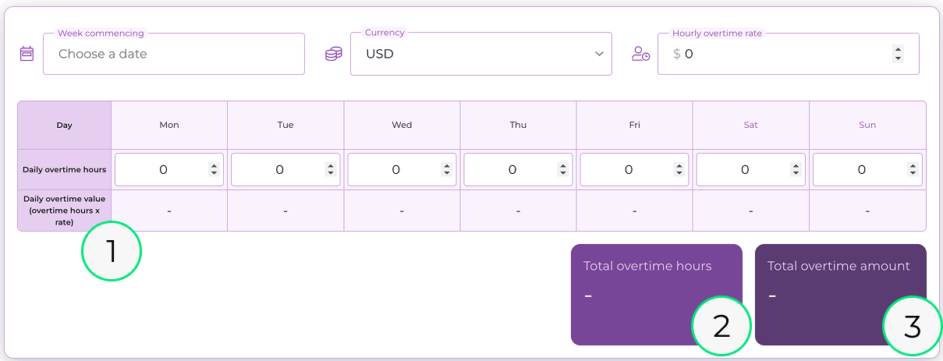
Task: Click the Currency field label
Action: coord(385,32)
